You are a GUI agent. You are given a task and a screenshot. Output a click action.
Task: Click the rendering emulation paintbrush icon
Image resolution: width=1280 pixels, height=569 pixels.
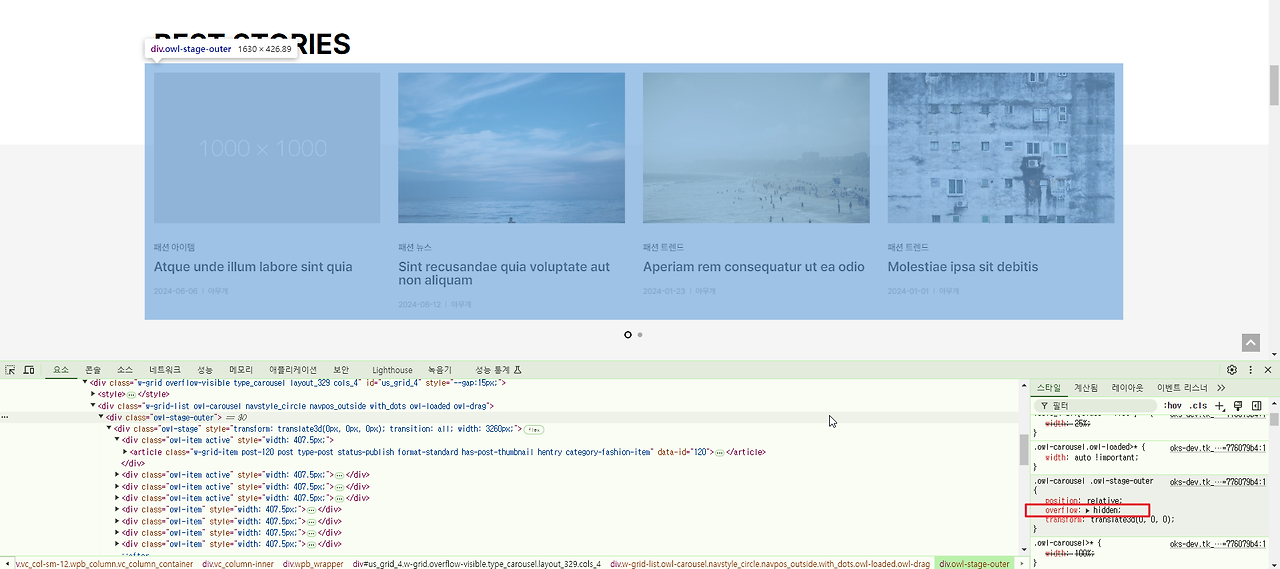1237,406
